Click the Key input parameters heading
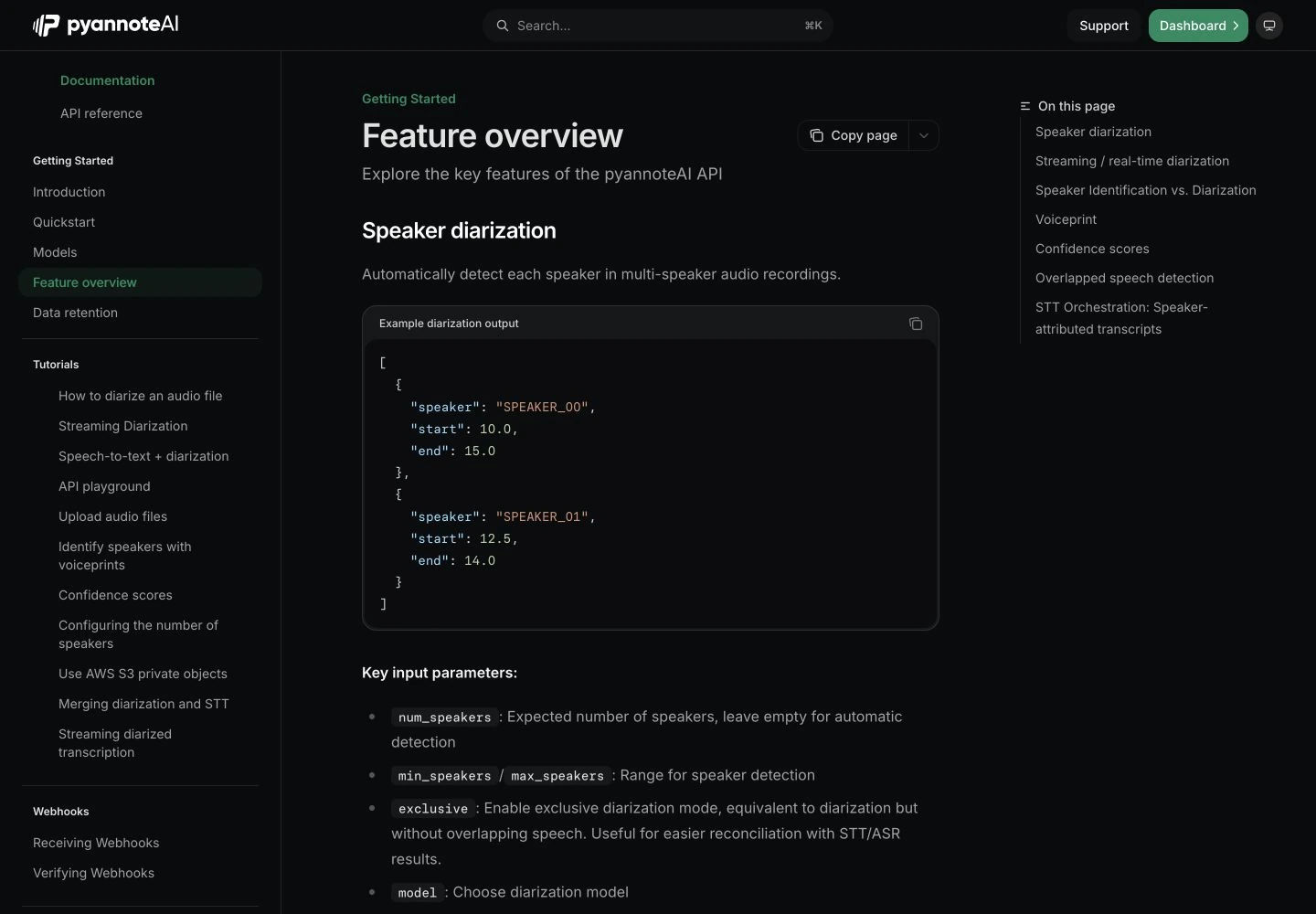Viewport: 1316px width, 914px height. click(x=440, y=673)
